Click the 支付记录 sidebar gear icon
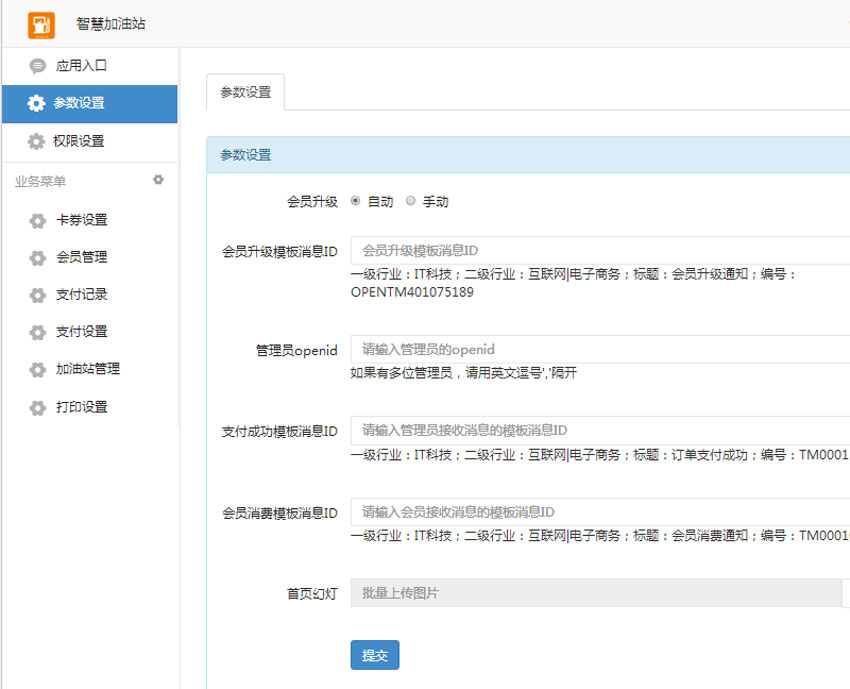850x689 pixels. [36, 294]
